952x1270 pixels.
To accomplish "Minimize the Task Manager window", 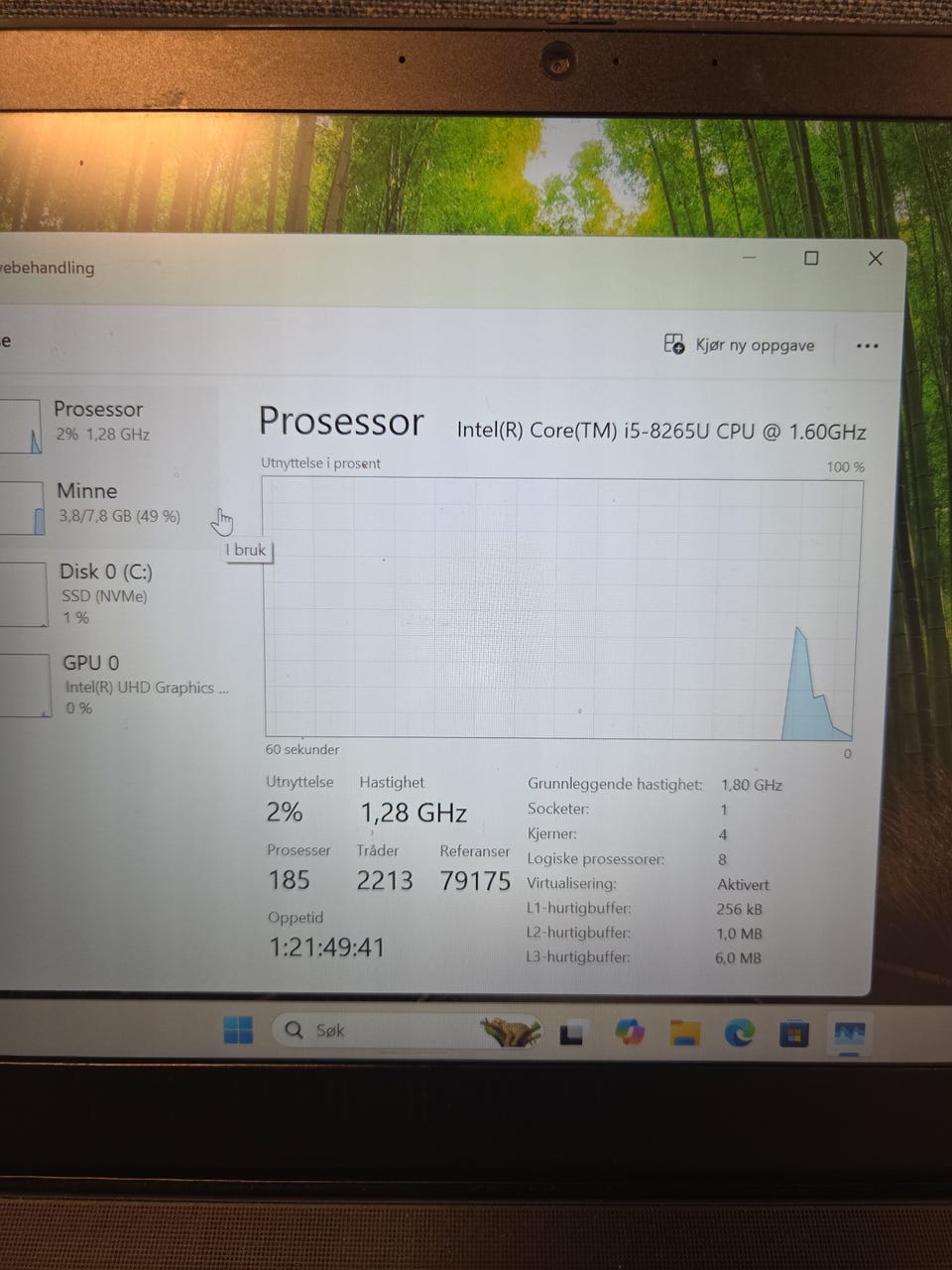I will coord(750,258).
